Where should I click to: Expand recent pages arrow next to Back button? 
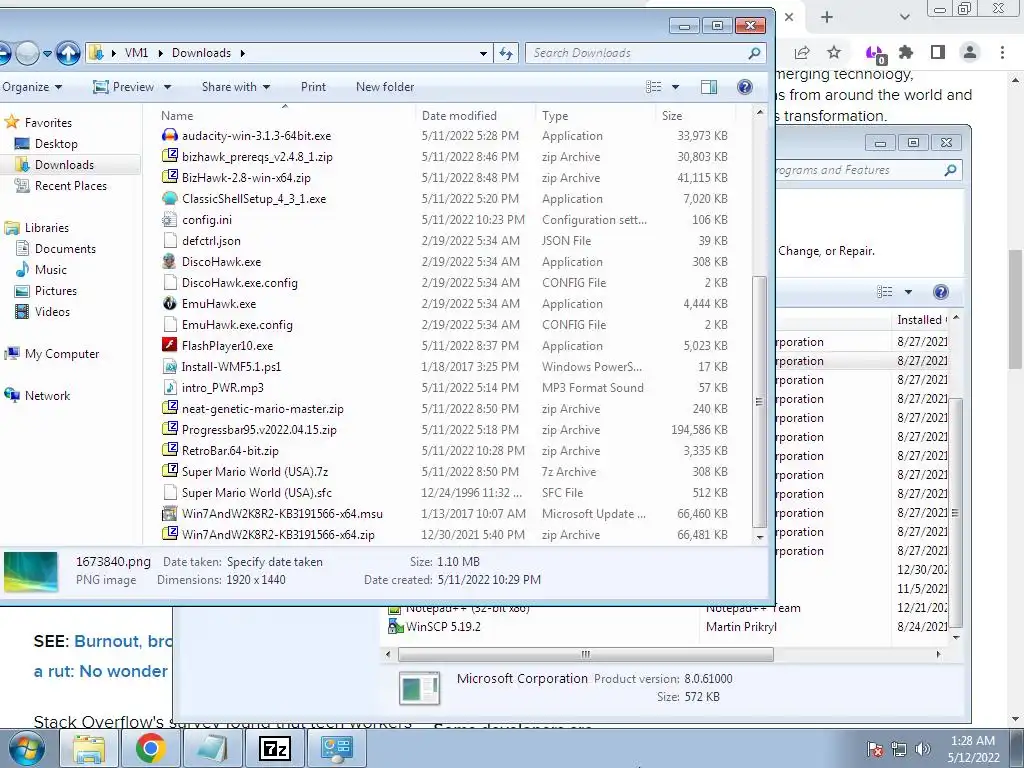pos(48,54)
